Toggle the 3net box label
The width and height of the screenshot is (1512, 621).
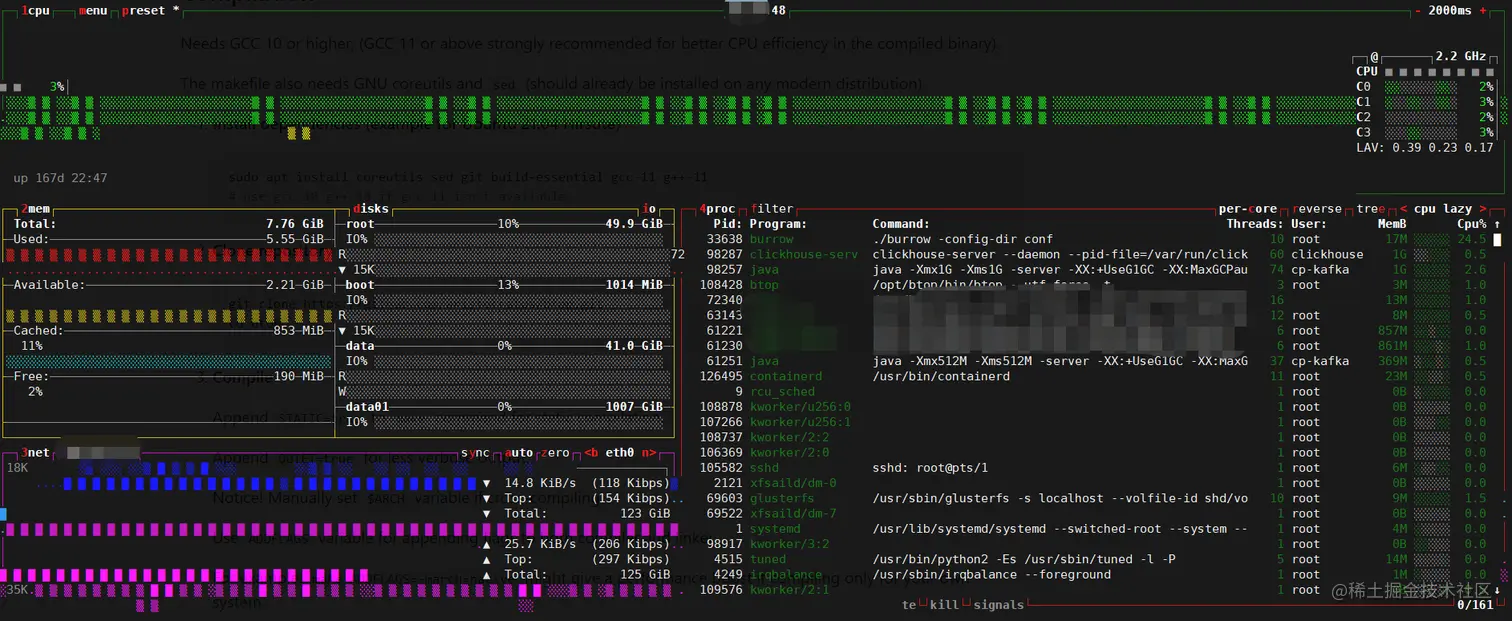pyautogui.click(x=35, y=452)
